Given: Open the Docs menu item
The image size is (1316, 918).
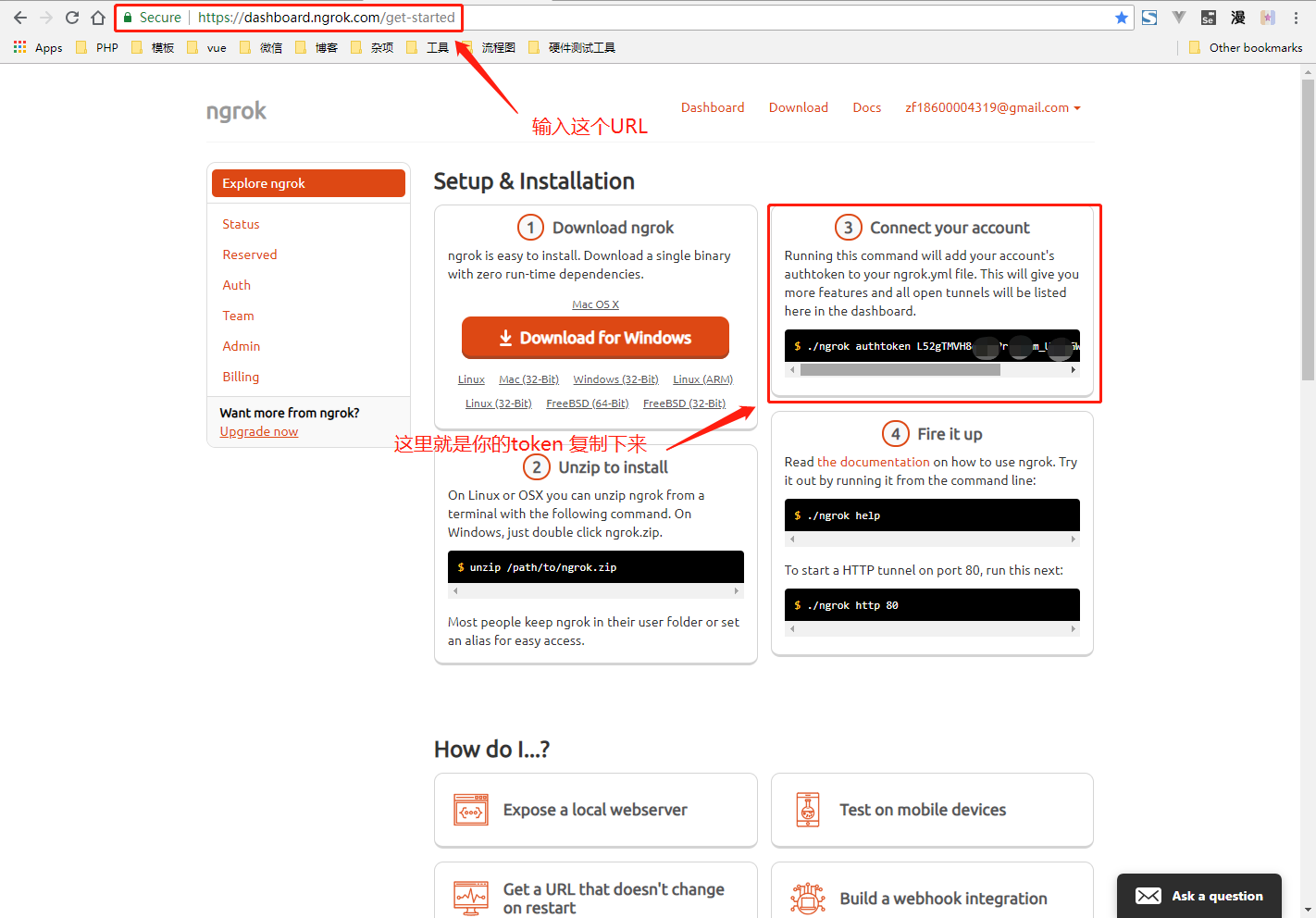Looking at the screenshot, I should [866, 107].
